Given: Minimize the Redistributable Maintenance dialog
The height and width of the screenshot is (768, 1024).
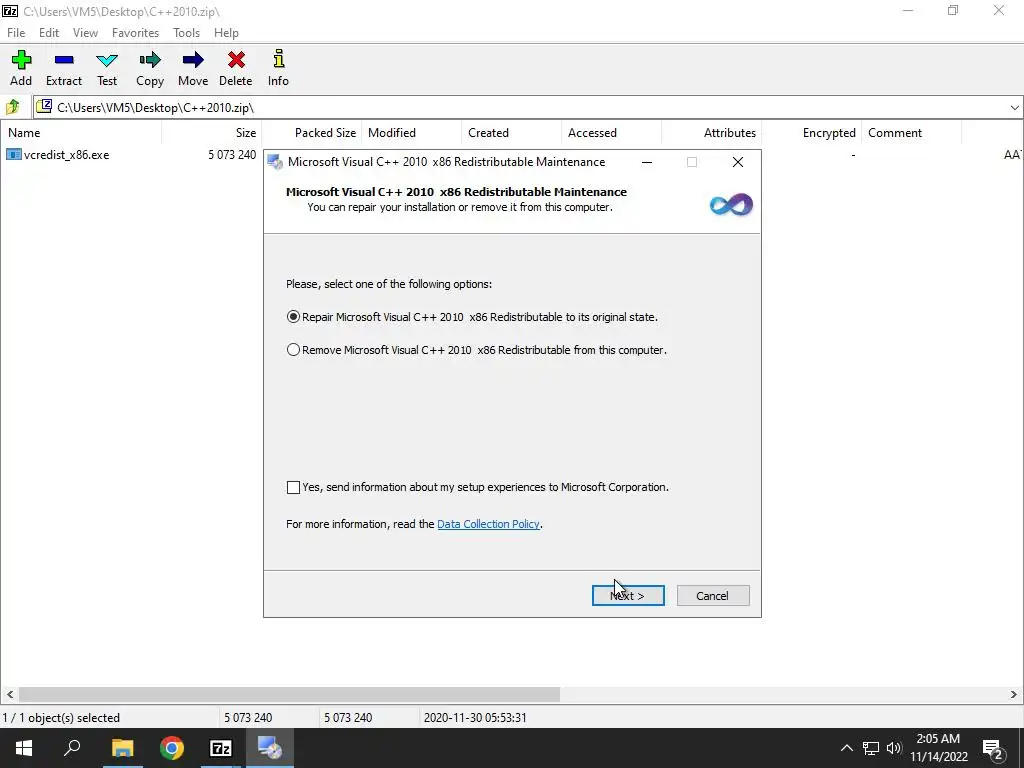Looking at the screenshot, I should (x=647, y=162).
